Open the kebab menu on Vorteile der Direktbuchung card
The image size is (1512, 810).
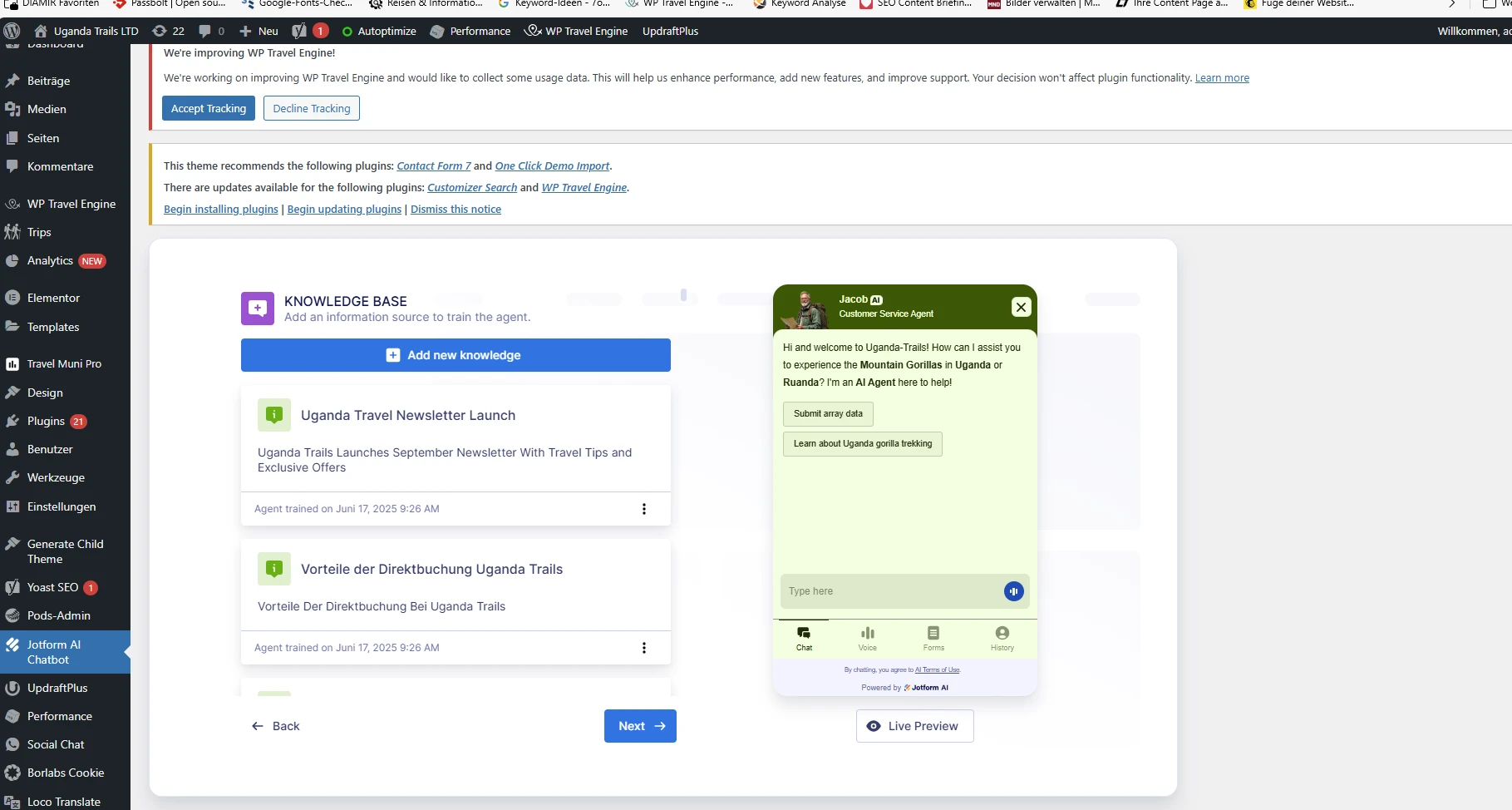tap(644, 648)
